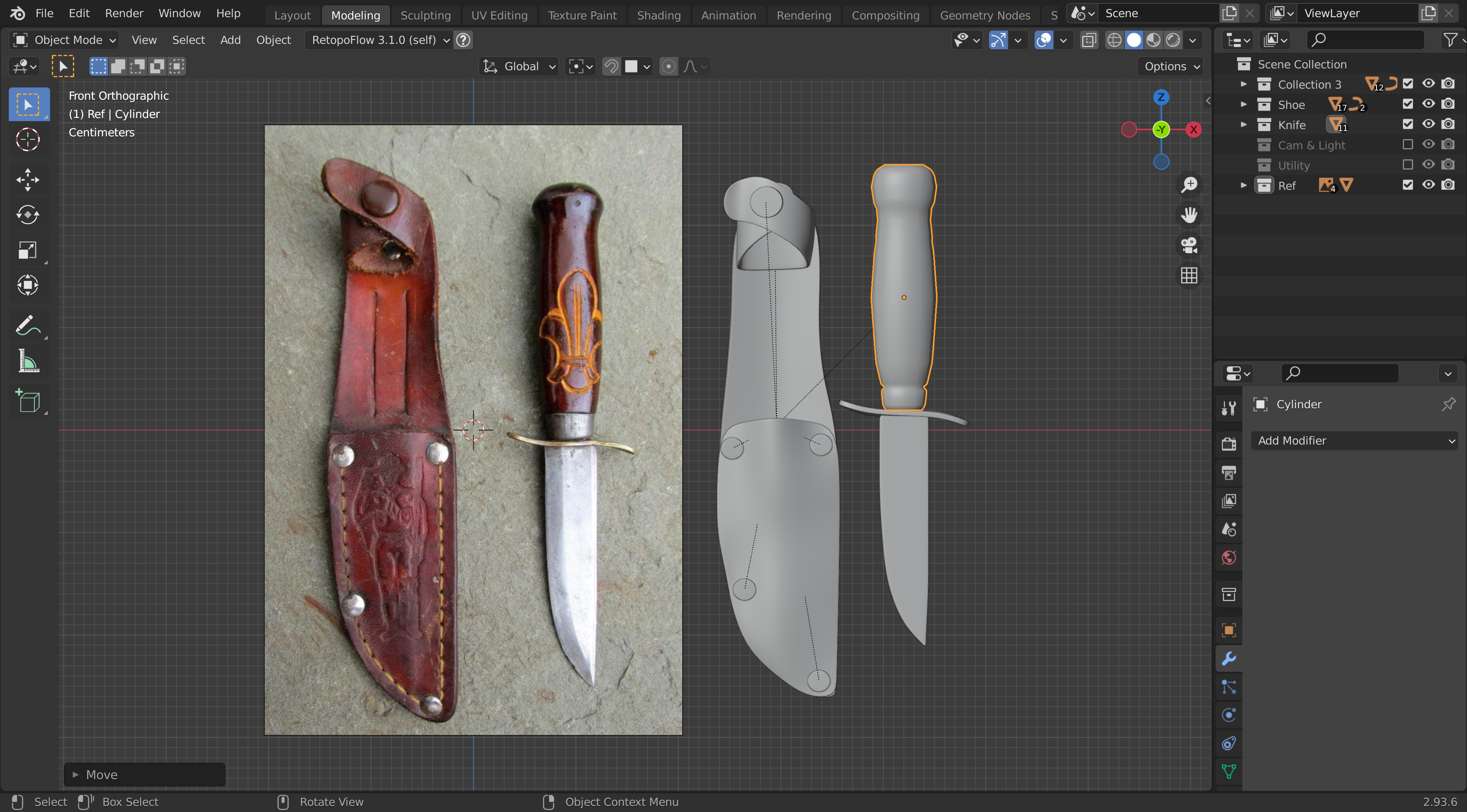Click the properties panel search field

tap(1339, 373)
